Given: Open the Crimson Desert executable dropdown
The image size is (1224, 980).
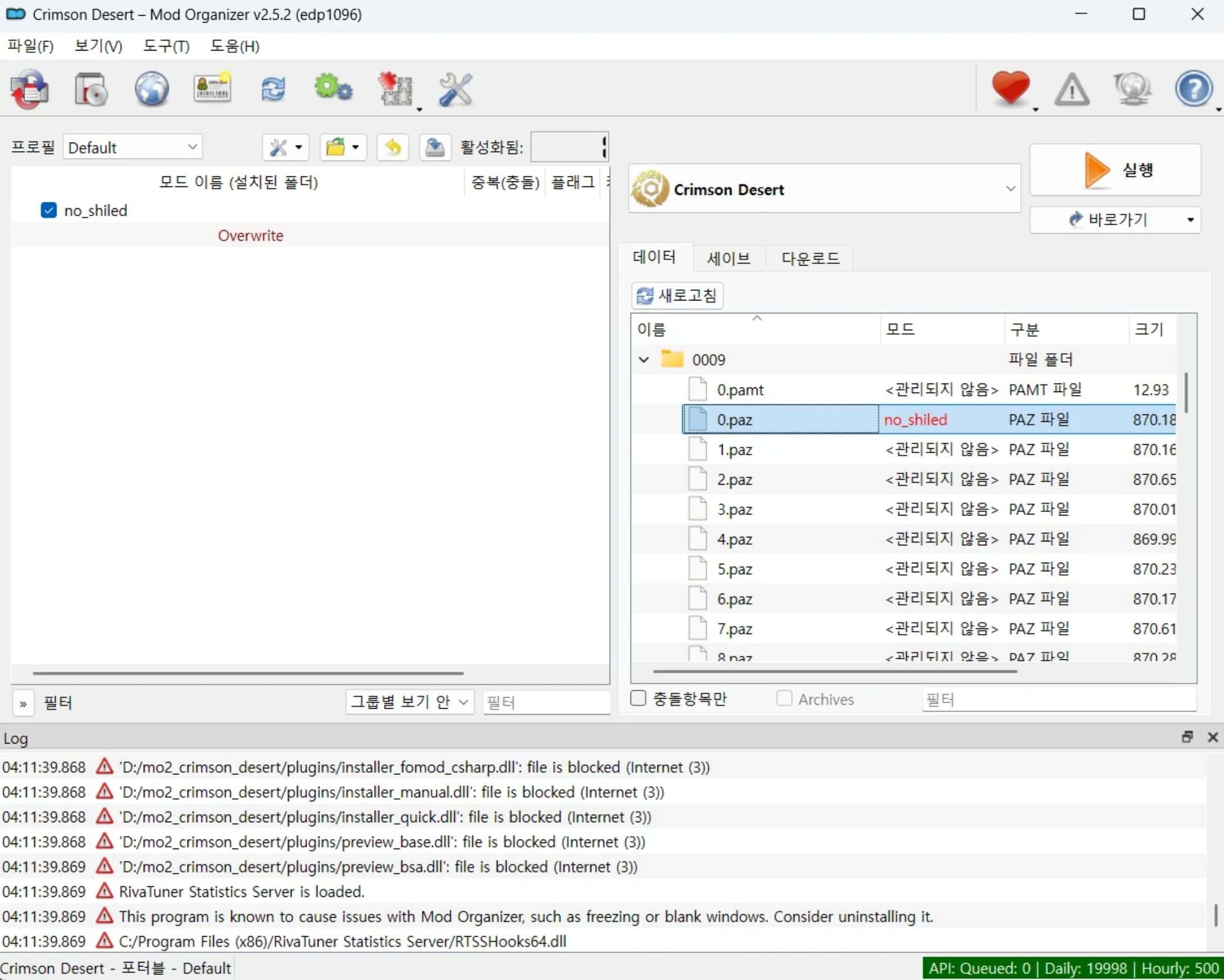Looking at the screenshot, I should point(824,189).
